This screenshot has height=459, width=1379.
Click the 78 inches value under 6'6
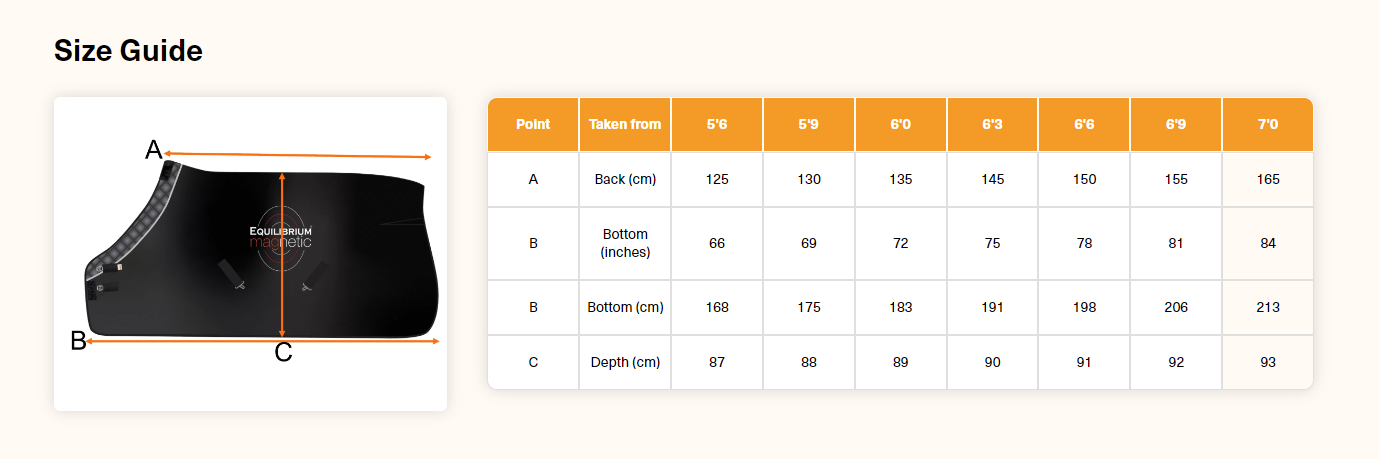1084,244
